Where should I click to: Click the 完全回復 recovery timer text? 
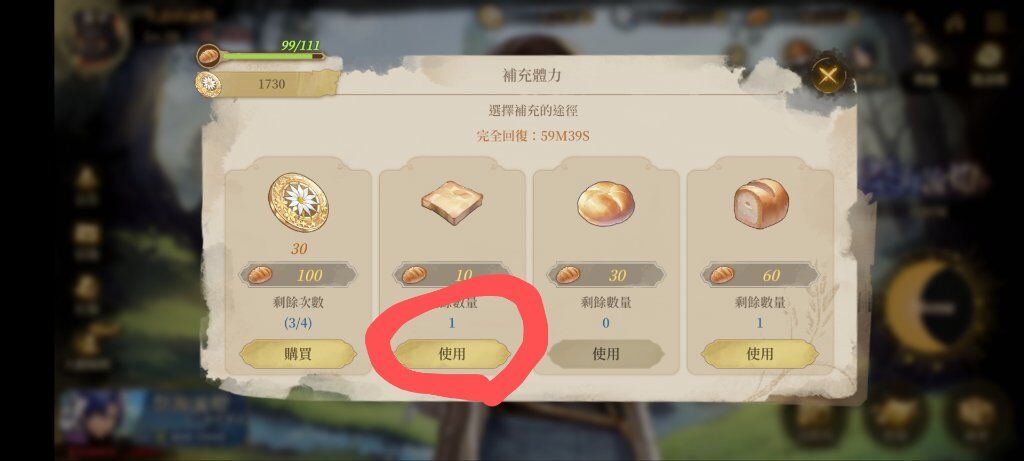point(533,136)
